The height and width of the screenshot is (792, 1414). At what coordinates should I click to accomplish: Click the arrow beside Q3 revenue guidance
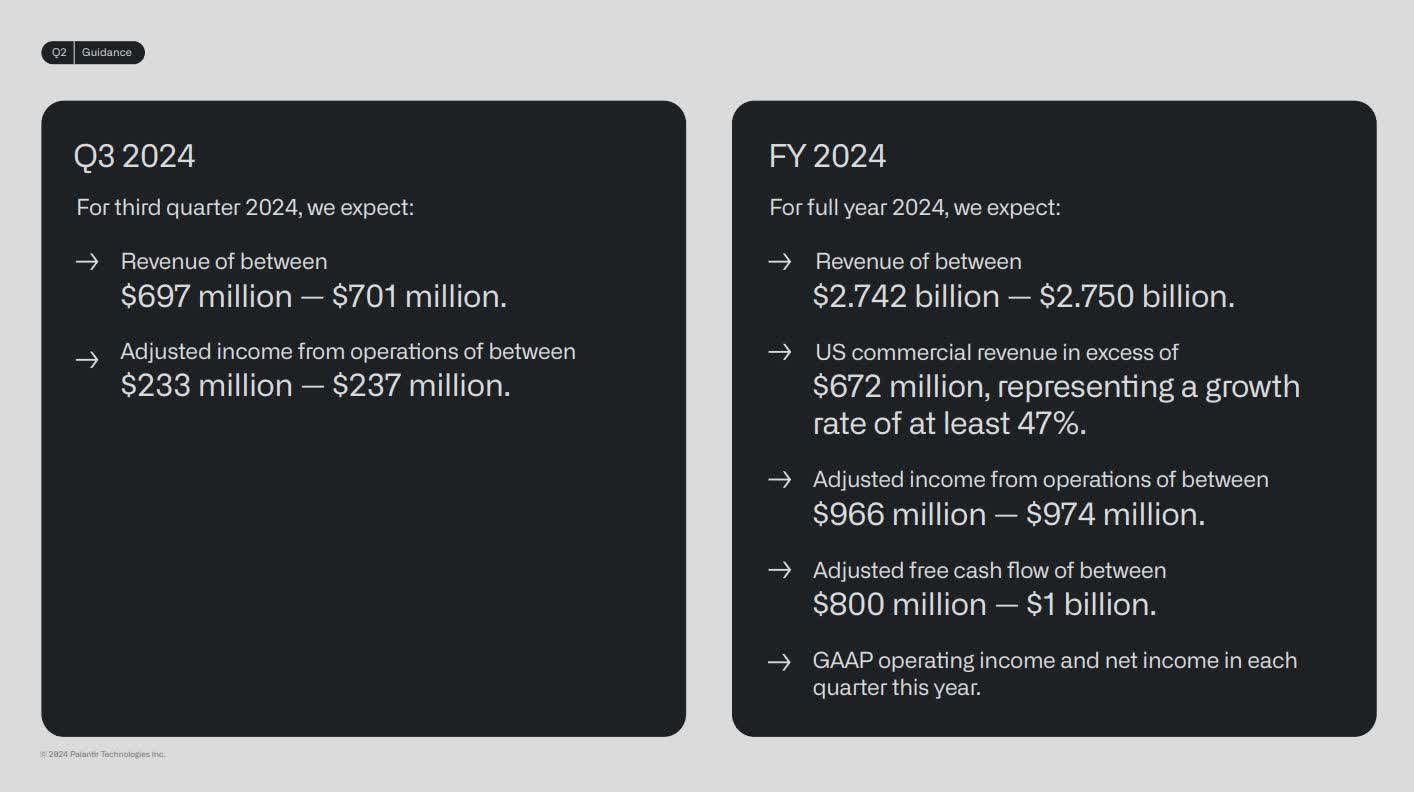click(87, 262)
